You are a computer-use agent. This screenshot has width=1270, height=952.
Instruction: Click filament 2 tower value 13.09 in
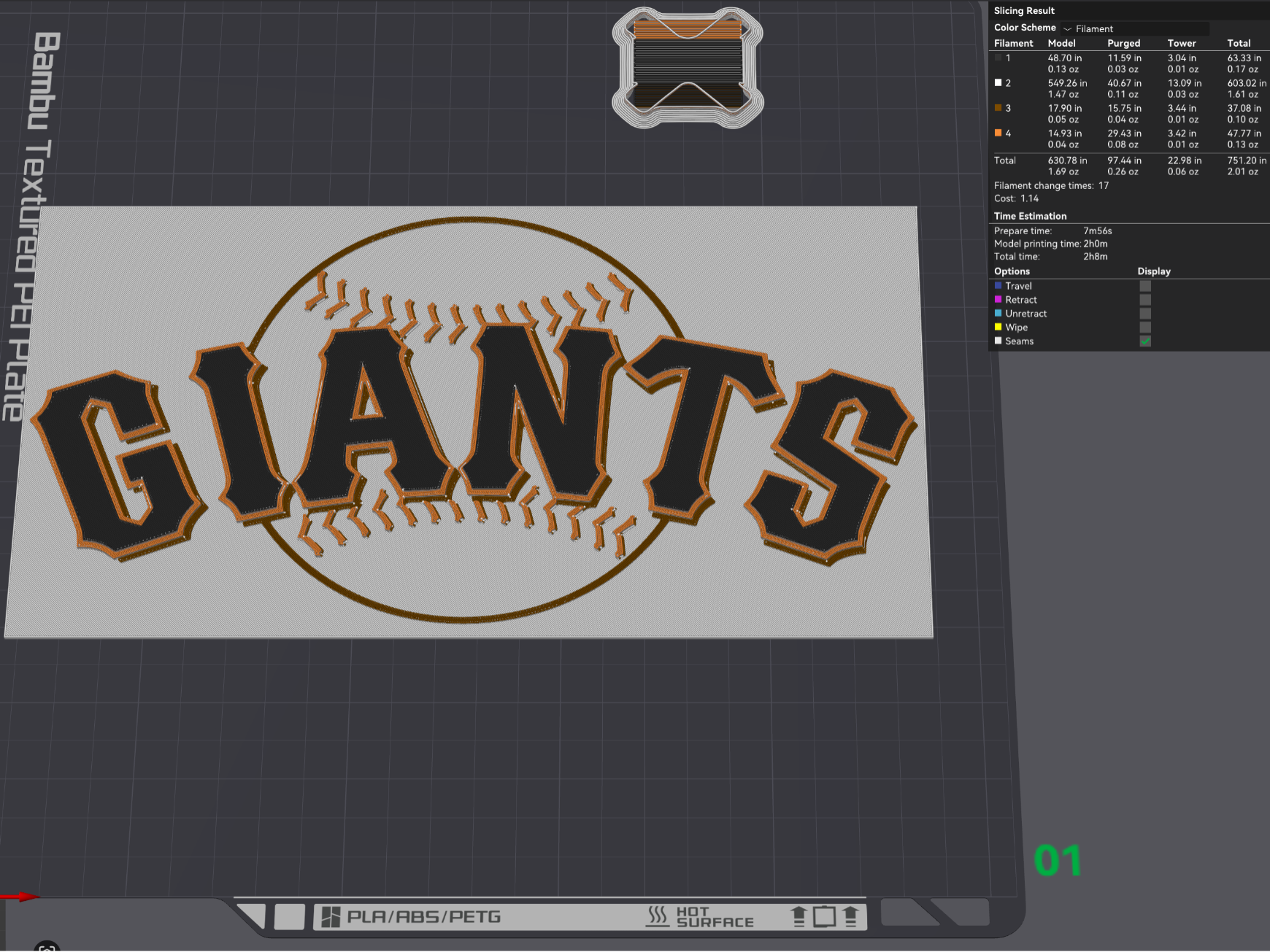point(1184,83)
